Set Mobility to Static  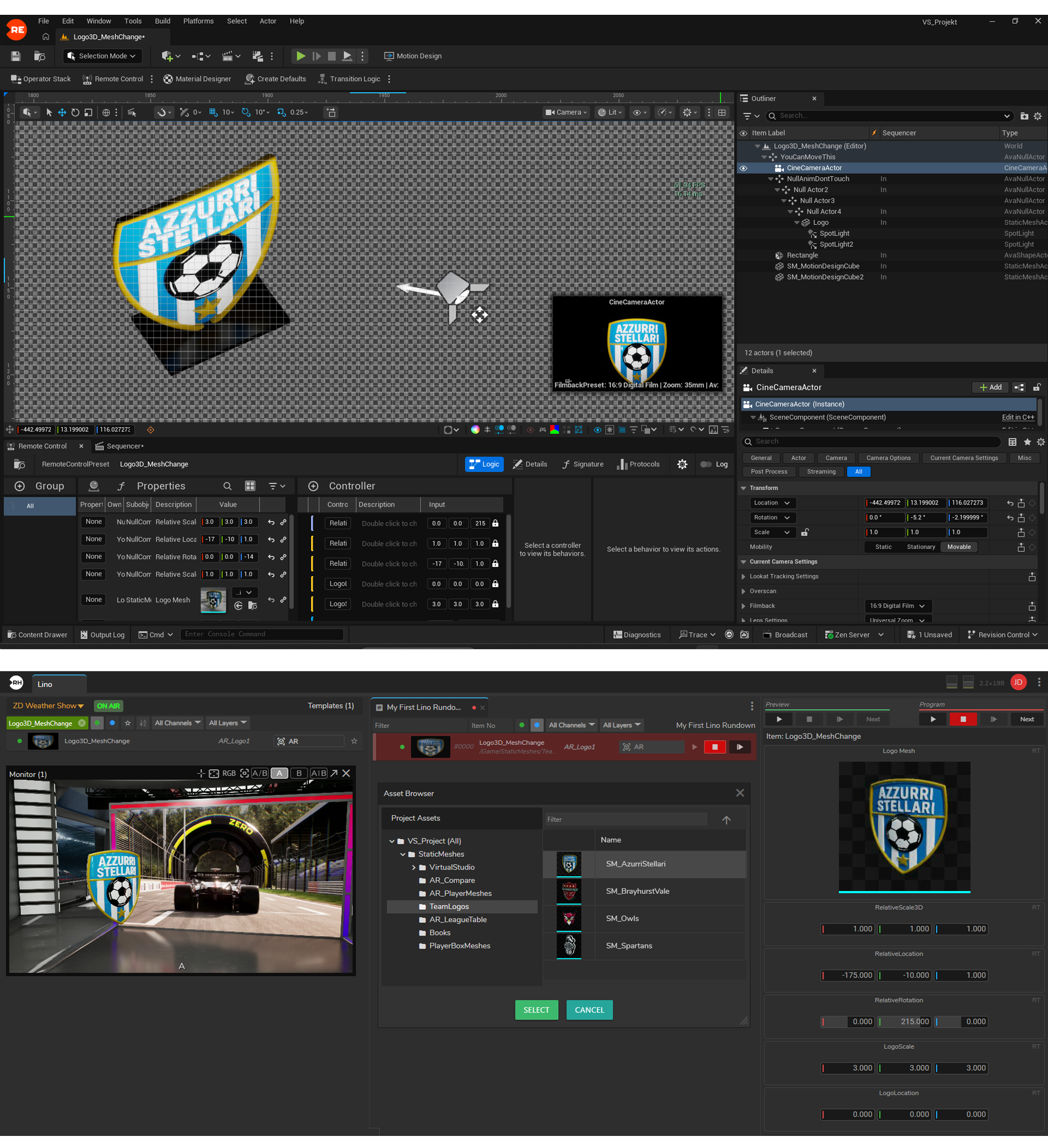pos(884,547)
